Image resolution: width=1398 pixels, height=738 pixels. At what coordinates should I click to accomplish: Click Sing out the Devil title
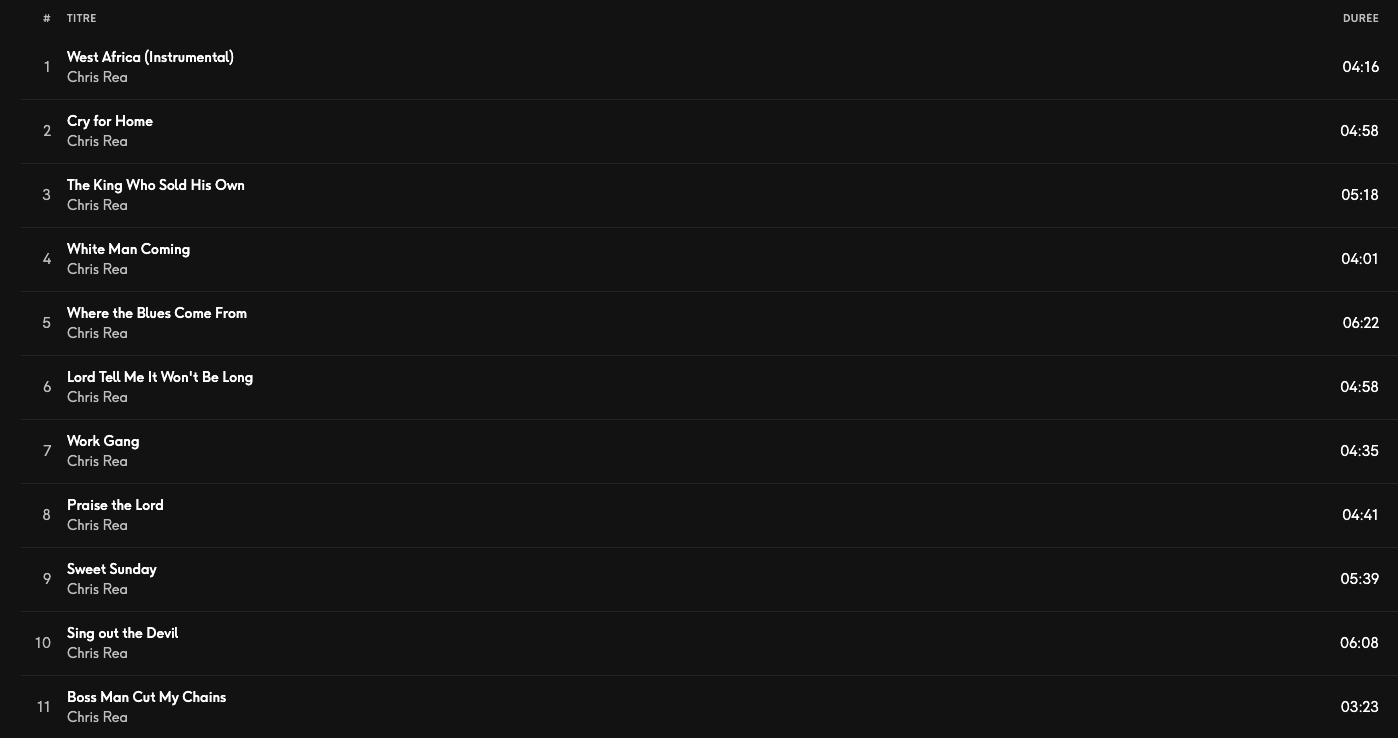coord(122,633)
